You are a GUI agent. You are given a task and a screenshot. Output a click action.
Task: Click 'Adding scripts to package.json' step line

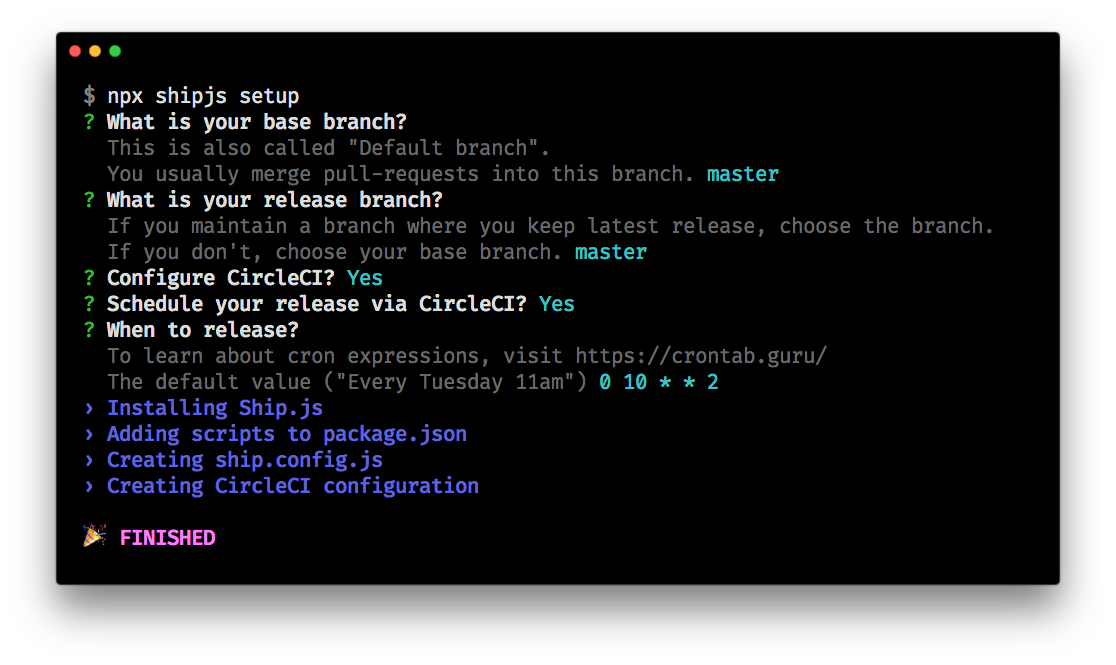(287, 434)
